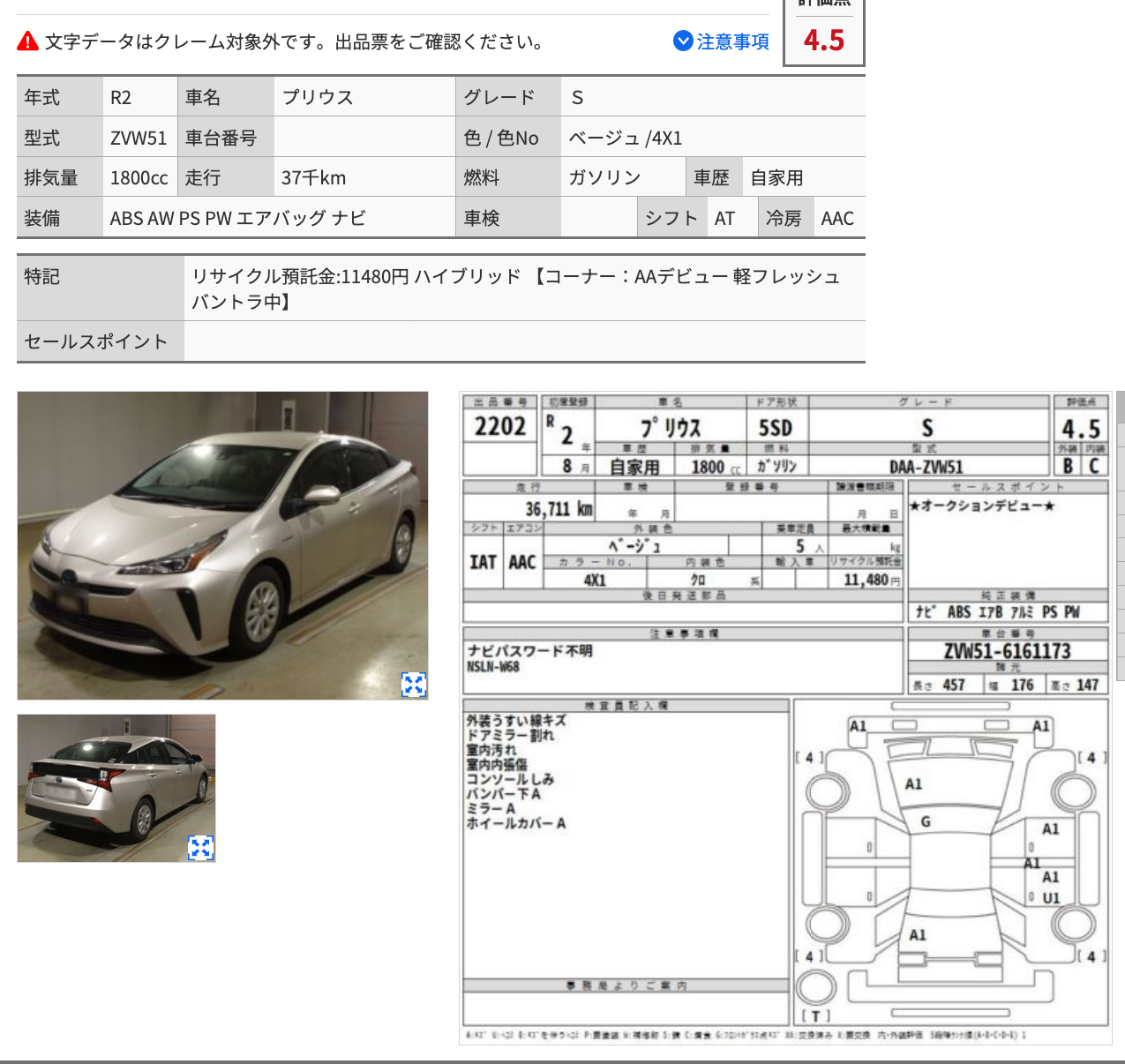Click the U1 mark on the damage diagram
1125x1064 pixels.
click(x=1051, y=898)
